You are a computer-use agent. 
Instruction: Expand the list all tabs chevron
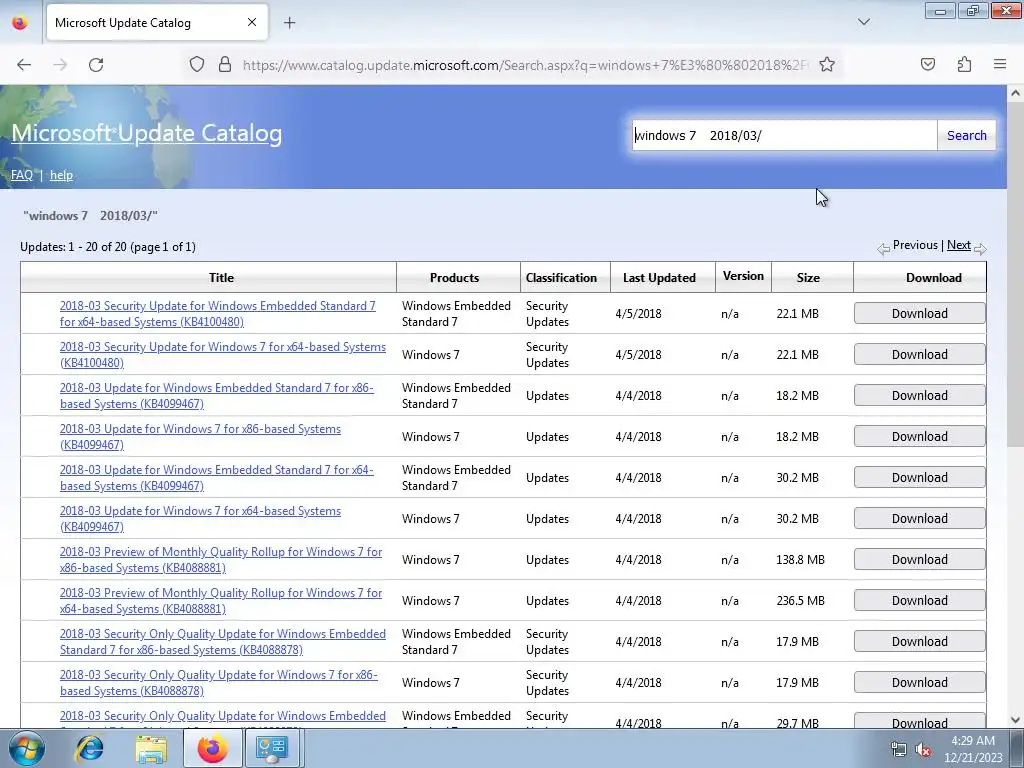pyautogui.click(x=864, y=22)
